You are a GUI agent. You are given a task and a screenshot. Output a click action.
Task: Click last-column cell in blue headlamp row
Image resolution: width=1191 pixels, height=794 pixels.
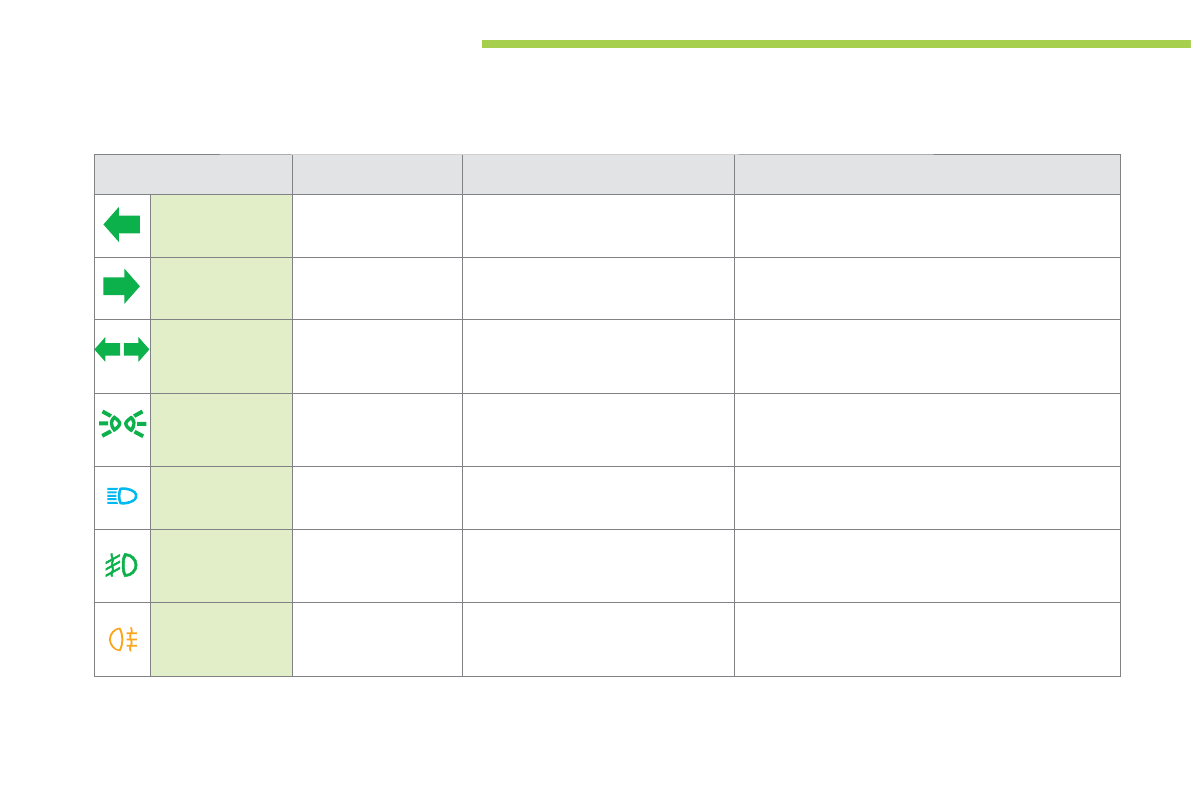pyautogui.click(x=927, y=497)
